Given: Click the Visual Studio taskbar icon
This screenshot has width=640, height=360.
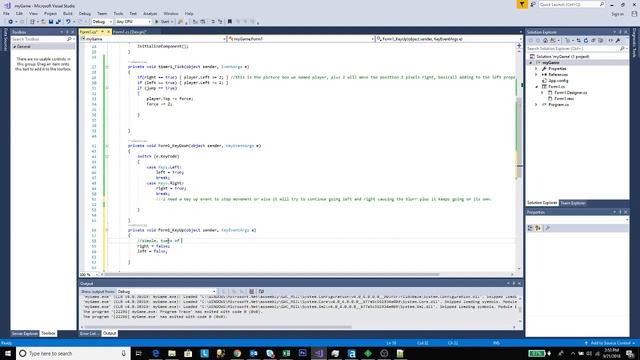Looking at the screenshot, I should (x=319, y=353).
